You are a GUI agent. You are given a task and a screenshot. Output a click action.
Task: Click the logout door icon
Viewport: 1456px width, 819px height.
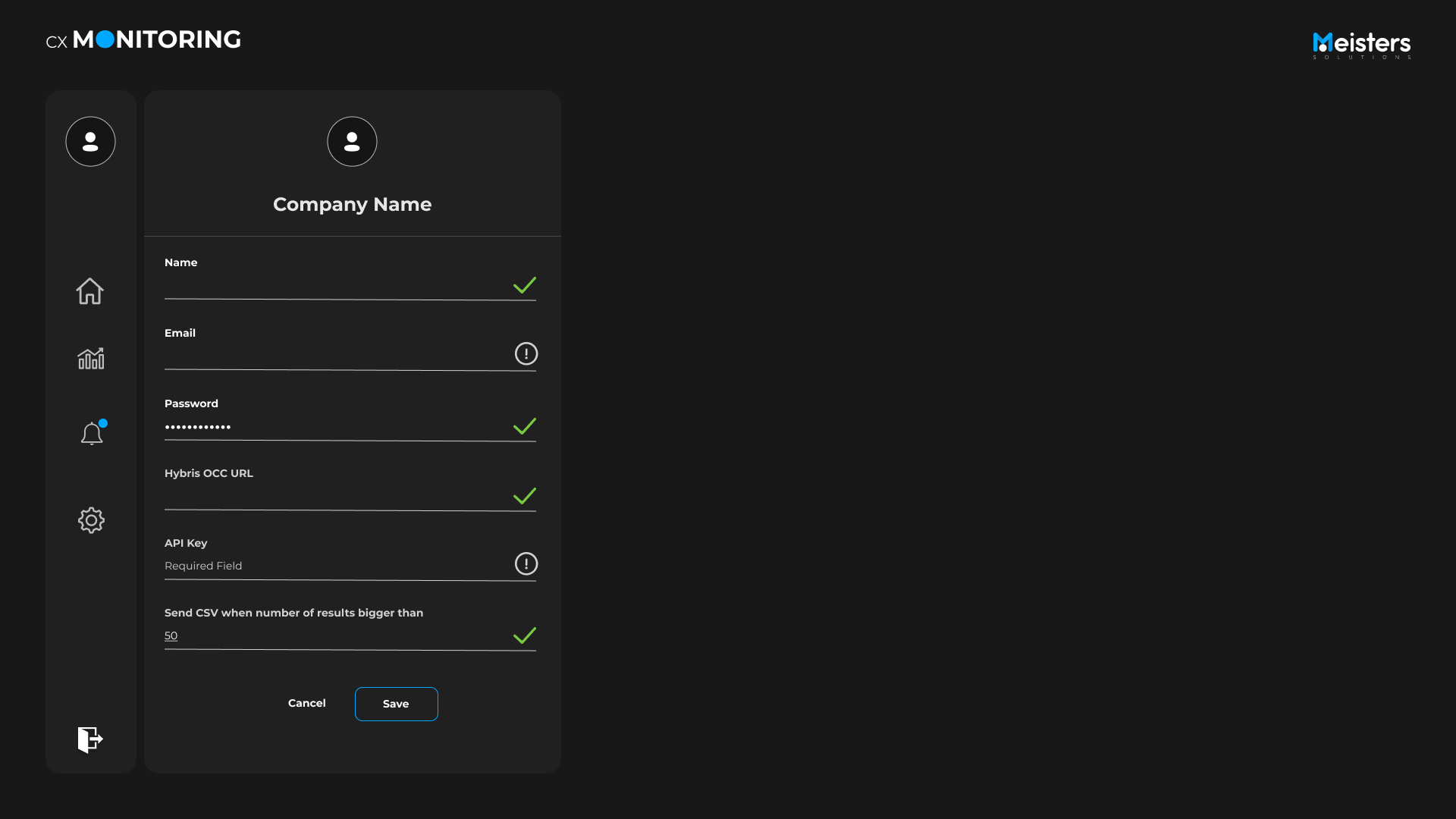click(90, 739)
